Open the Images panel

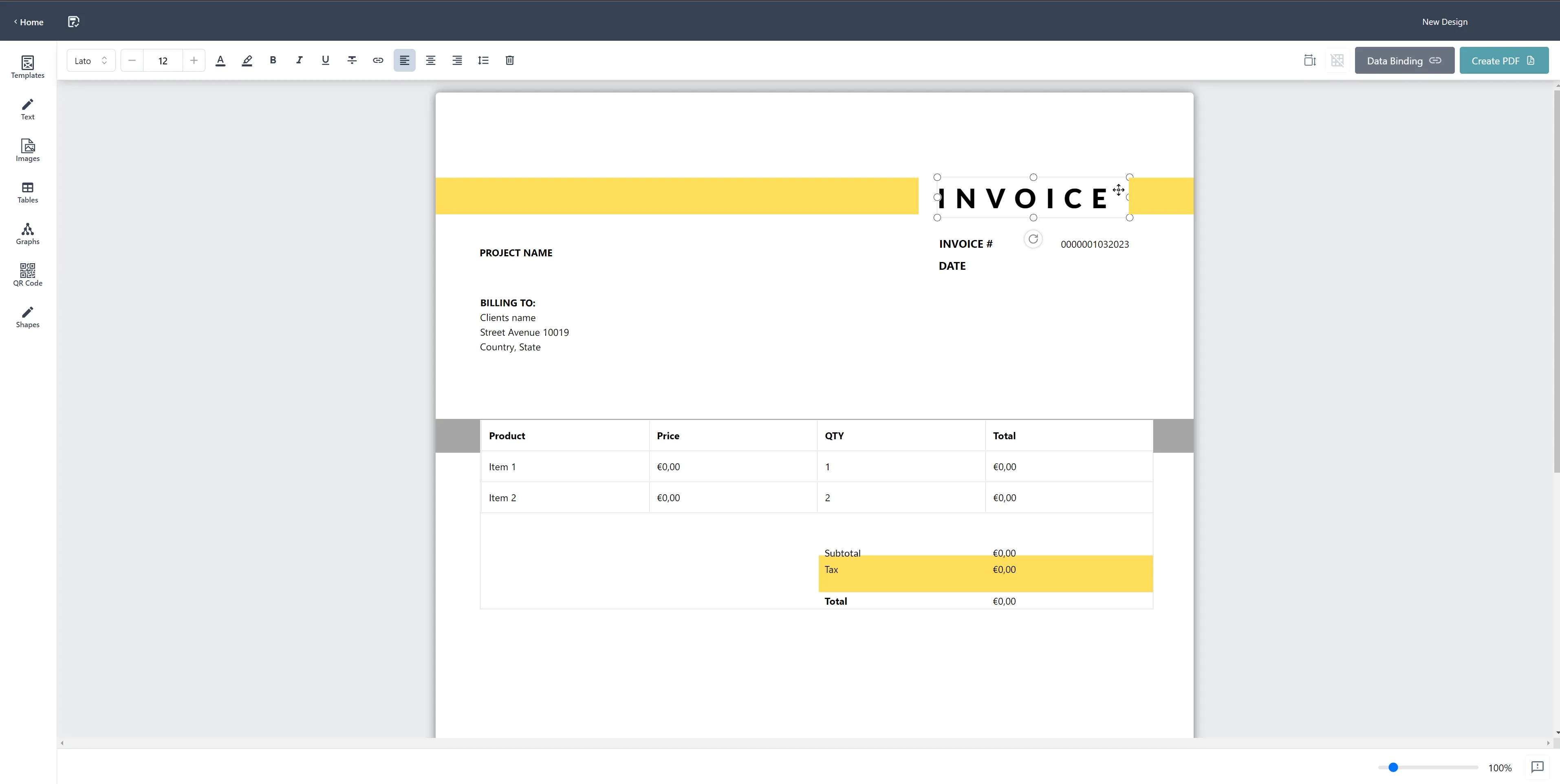point(28,150)
